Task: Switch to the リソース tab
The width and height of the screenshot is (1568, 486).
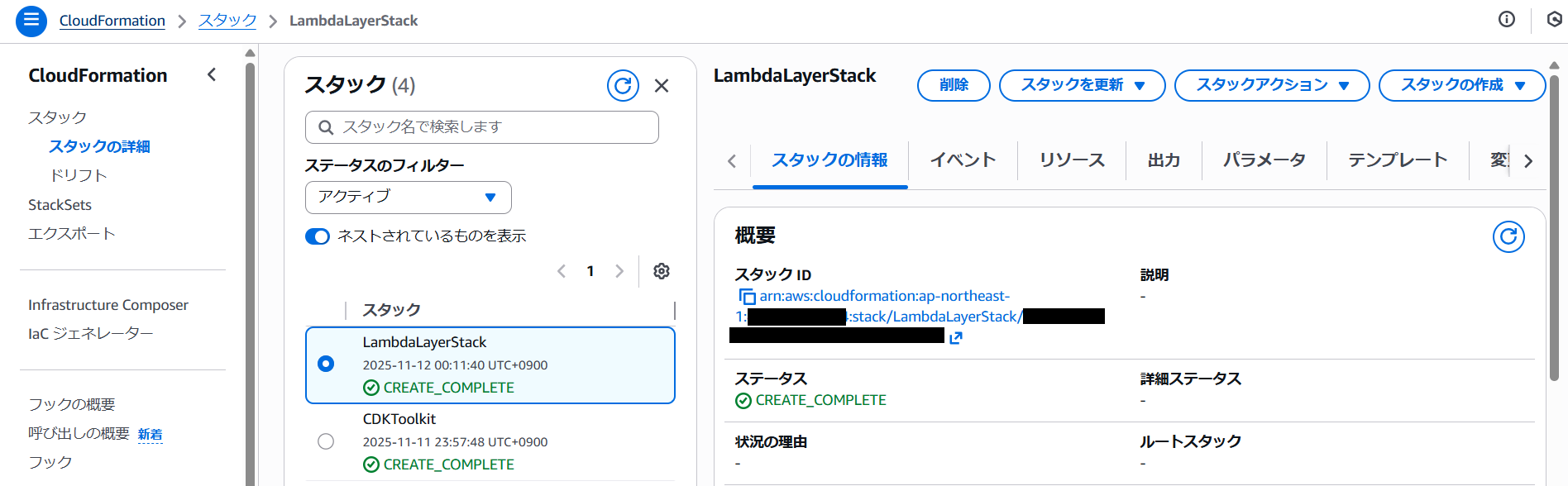Action: pos(1071,160)
